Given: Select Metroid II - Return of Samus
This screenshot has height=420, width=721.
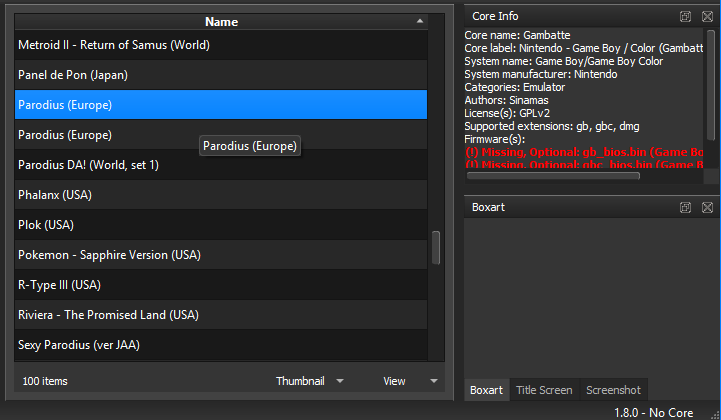Looking at the screenshot, I should click(x=114, y=45).
